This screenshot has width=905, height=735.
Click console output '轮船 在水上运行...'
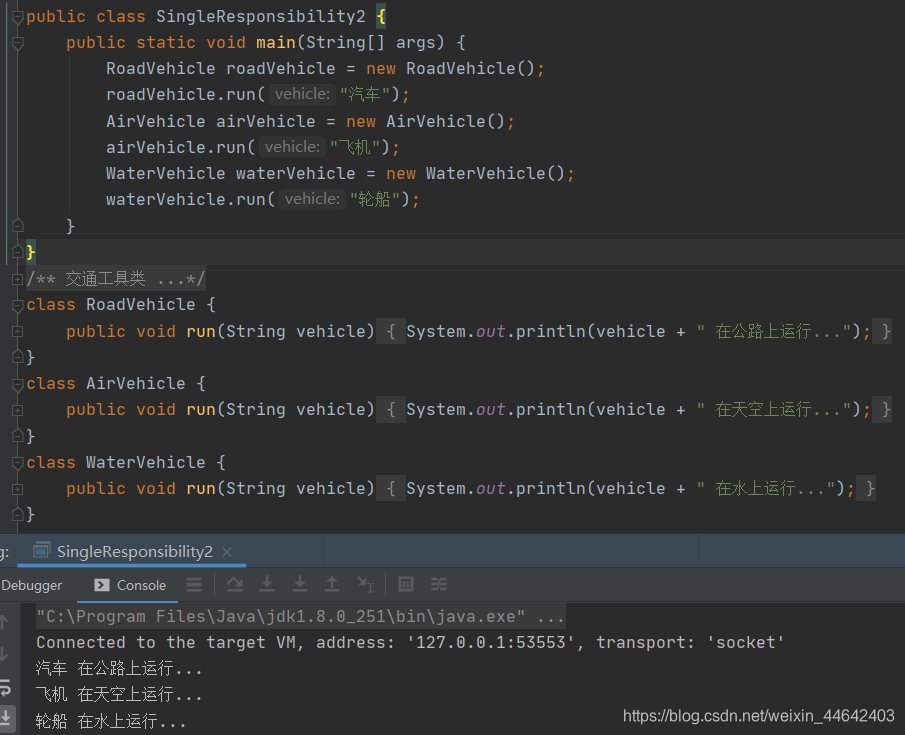pos(111,721)
